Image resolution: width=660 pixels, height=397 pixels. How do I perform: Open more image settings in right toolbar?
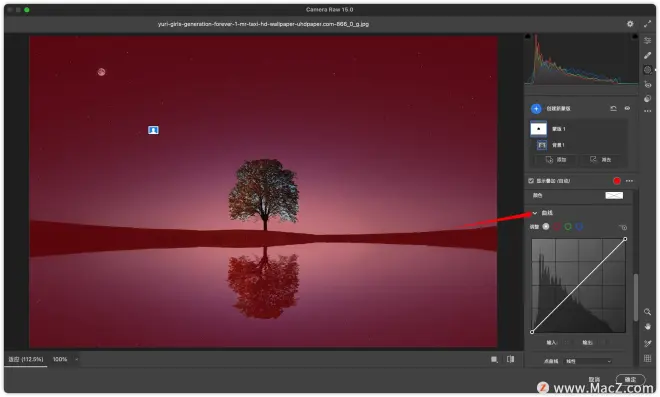tap(647, 111)
